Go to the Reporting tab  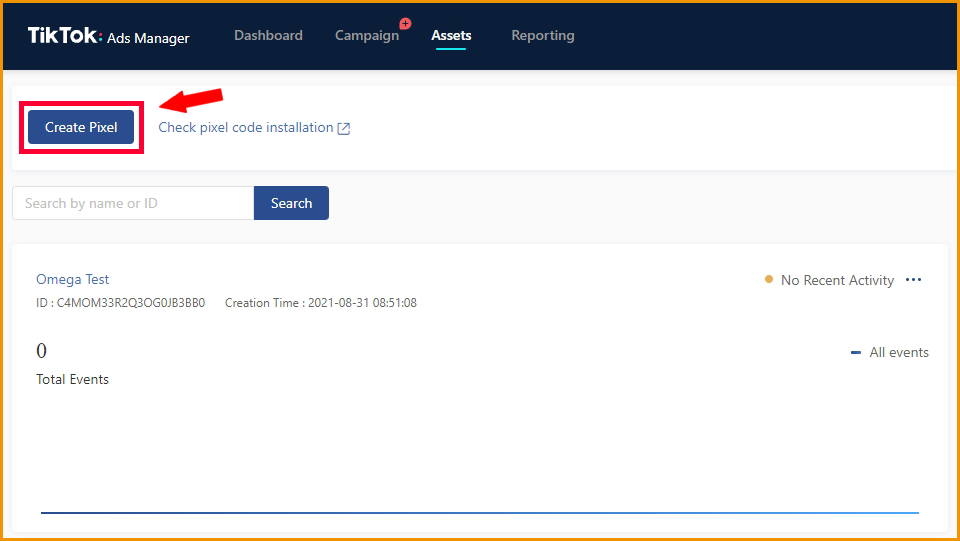point(542,36)
